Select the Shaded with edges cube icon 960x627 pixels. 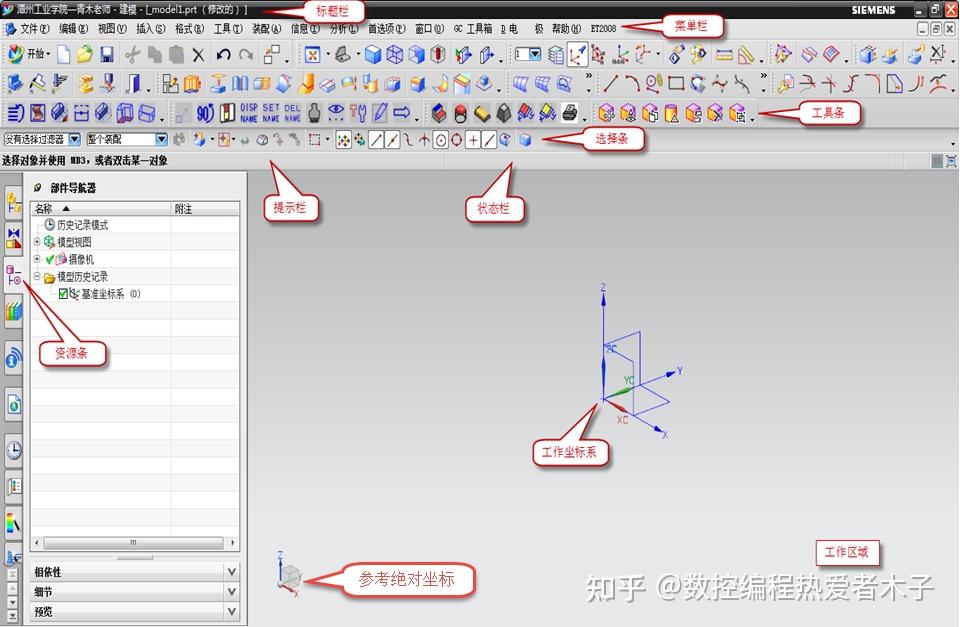point(372,55)
